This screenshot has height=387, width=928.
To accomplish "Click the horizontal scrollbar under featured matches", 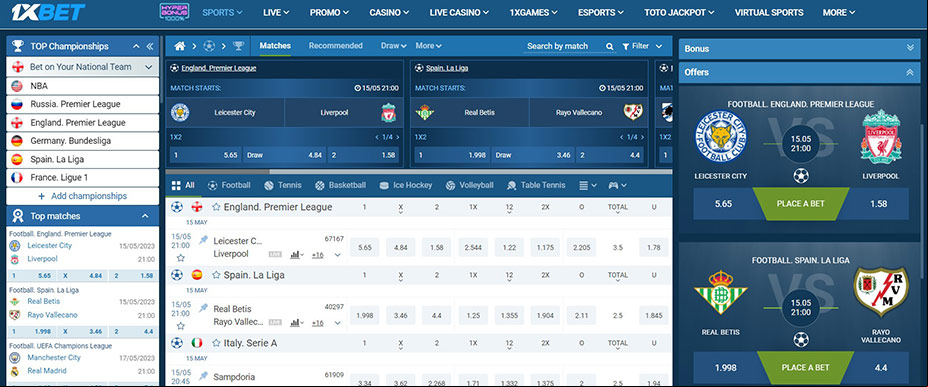I will click(x=419, y=172).
